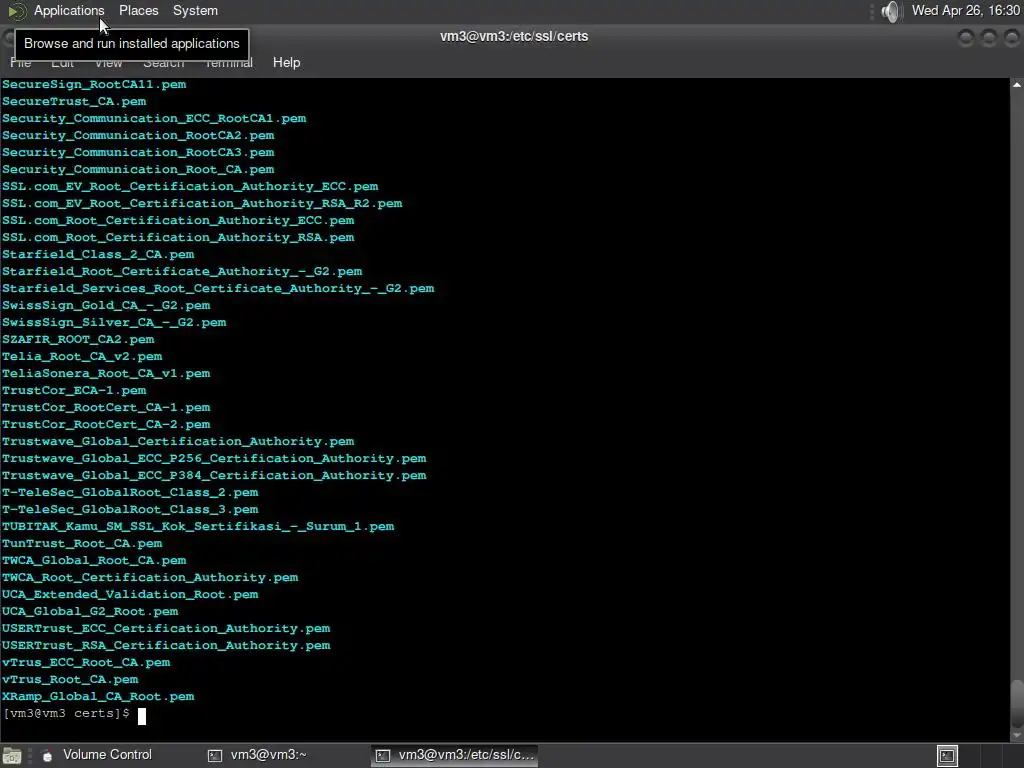Click SSL.com_Root_Certification_Authority_RSA.pem line
Viewport: 1024px width, 768px height.
[x=178, y=237]
